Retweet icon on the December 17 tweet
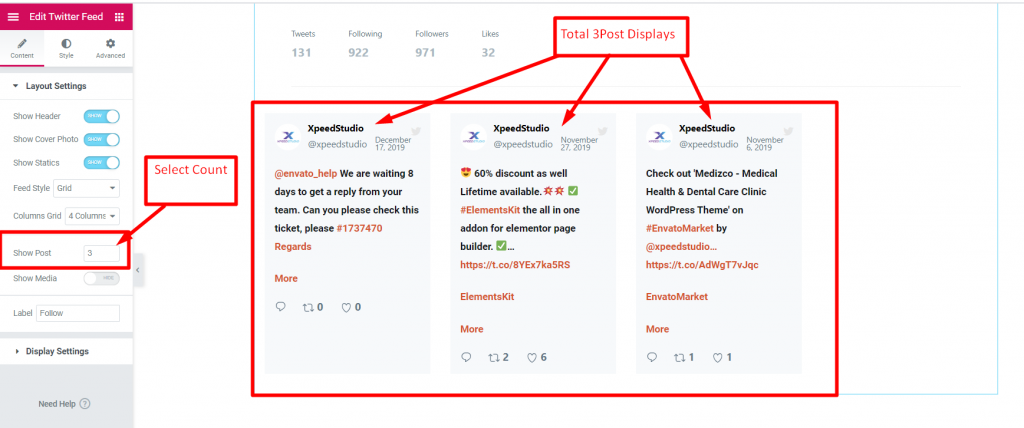This screenshot has width=1024, height=428. [x=308, y=307]
